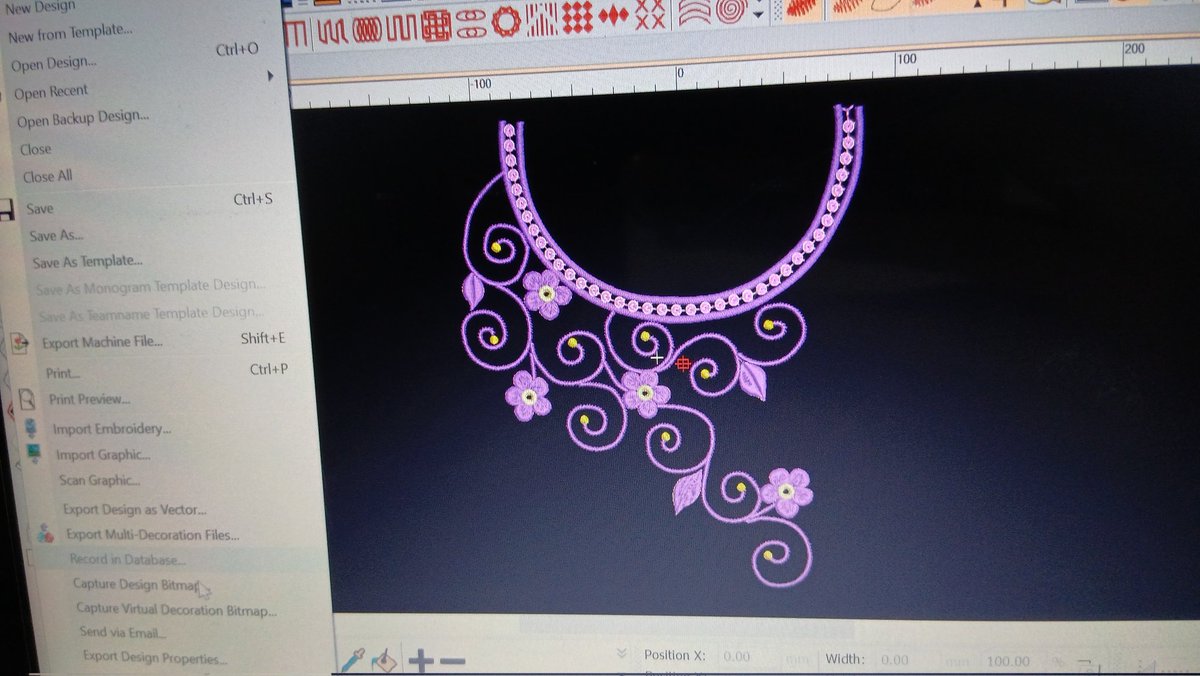Click the Import Graphic icon
This screenshot has width=1200, height=676.
click(35, 454)
